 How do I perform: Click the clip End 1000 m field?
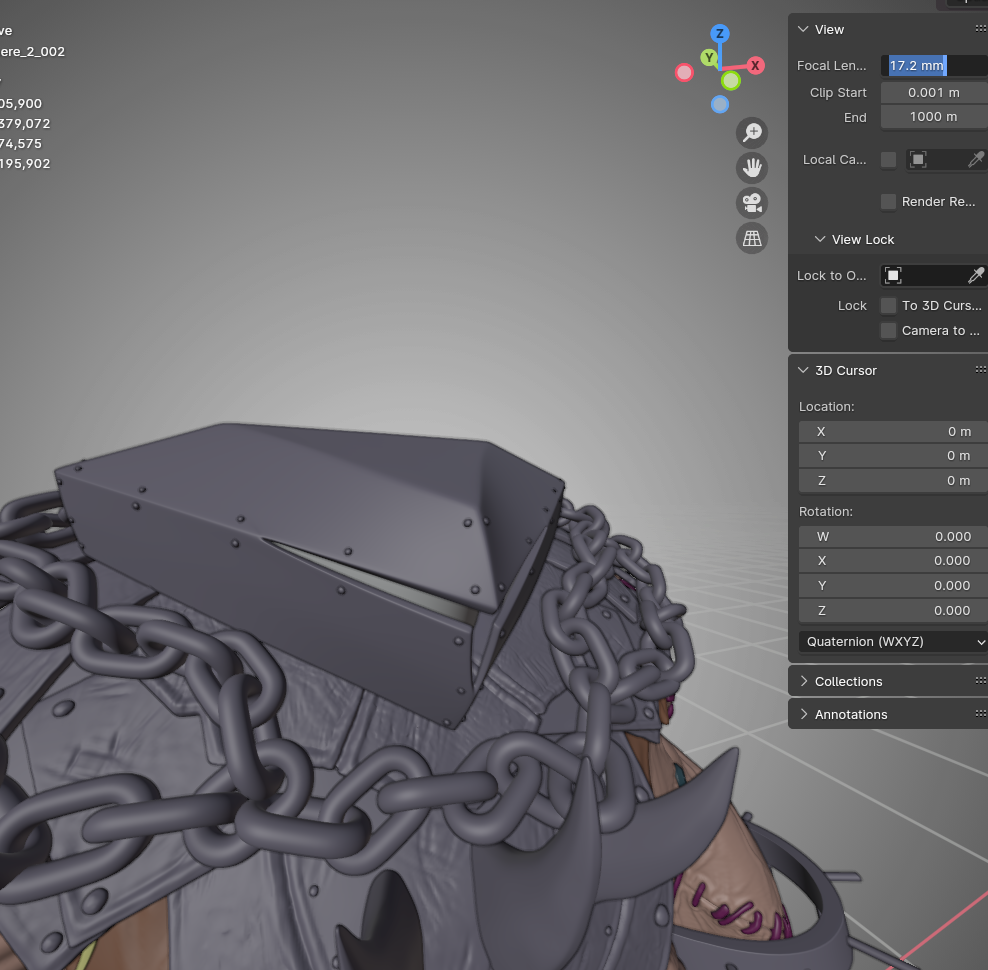[934, 117]
